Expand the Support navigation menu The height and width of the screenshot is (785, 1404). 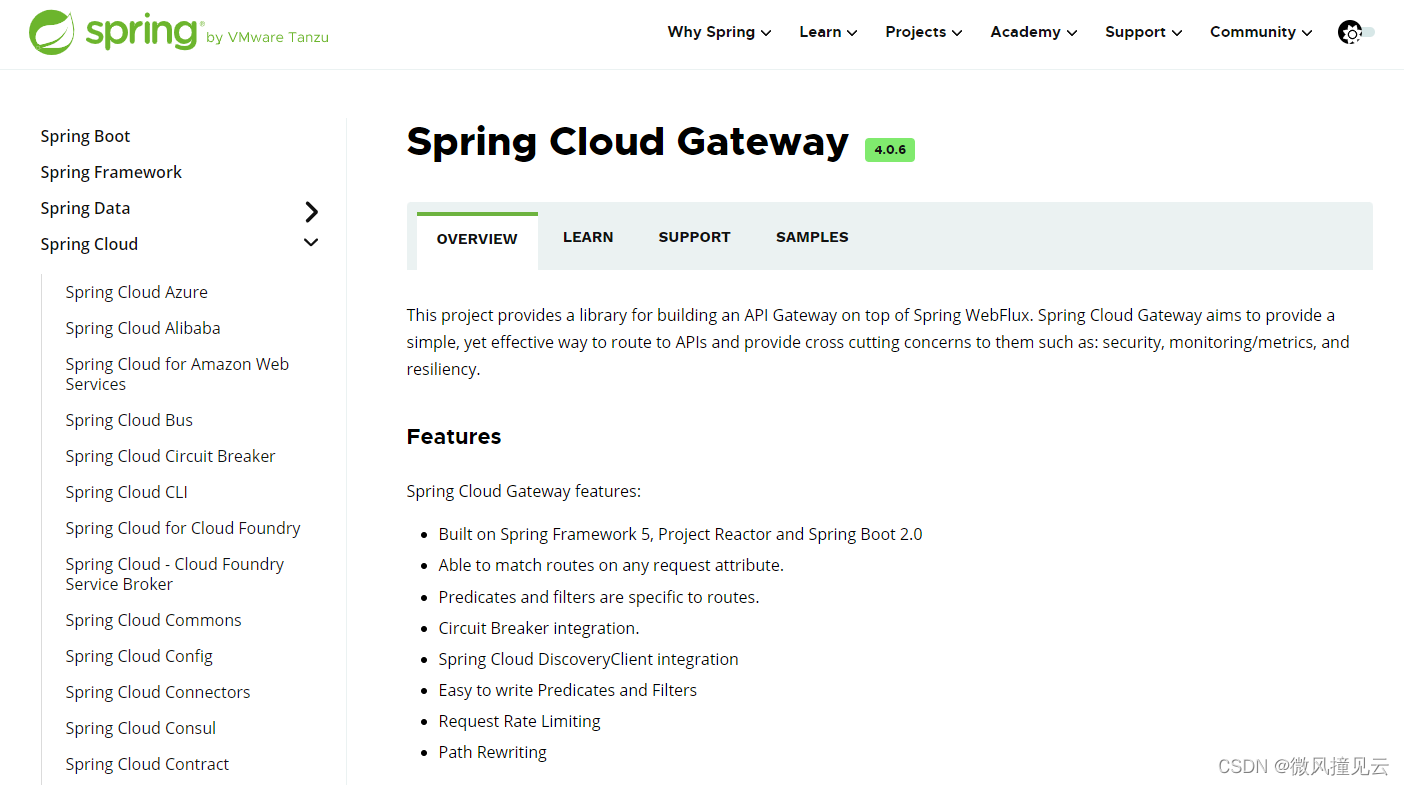[x=1143, y=32]
